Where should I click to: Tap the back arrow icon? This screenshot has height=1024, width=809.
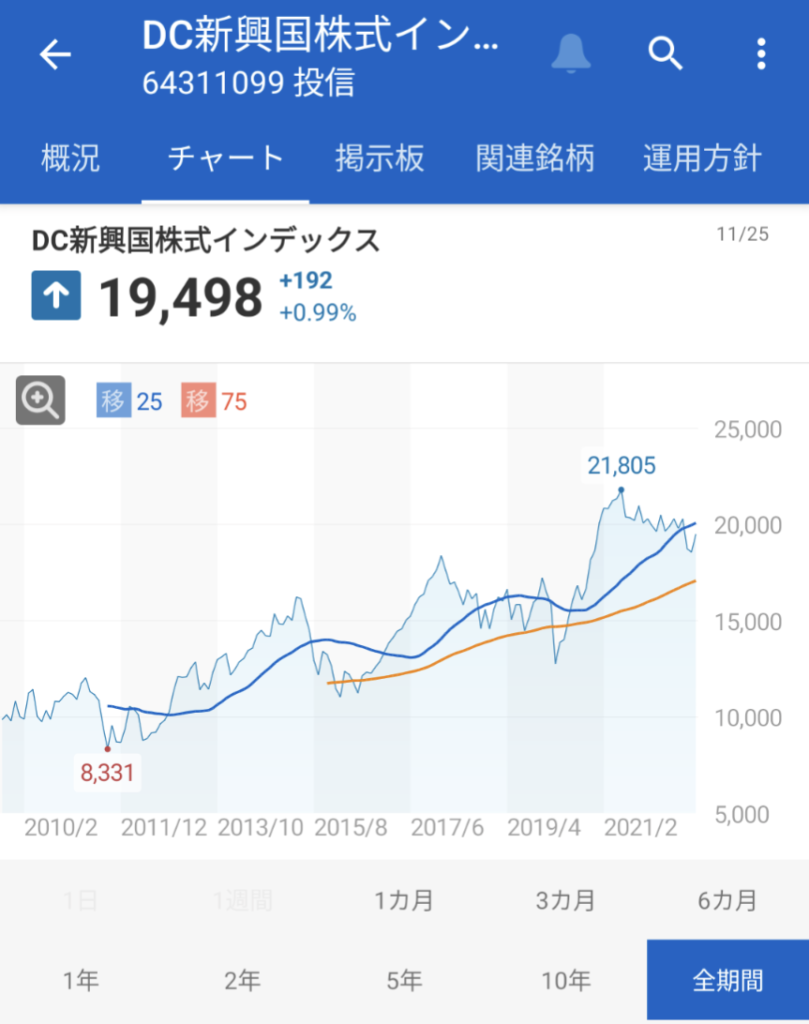click(55, 54)
